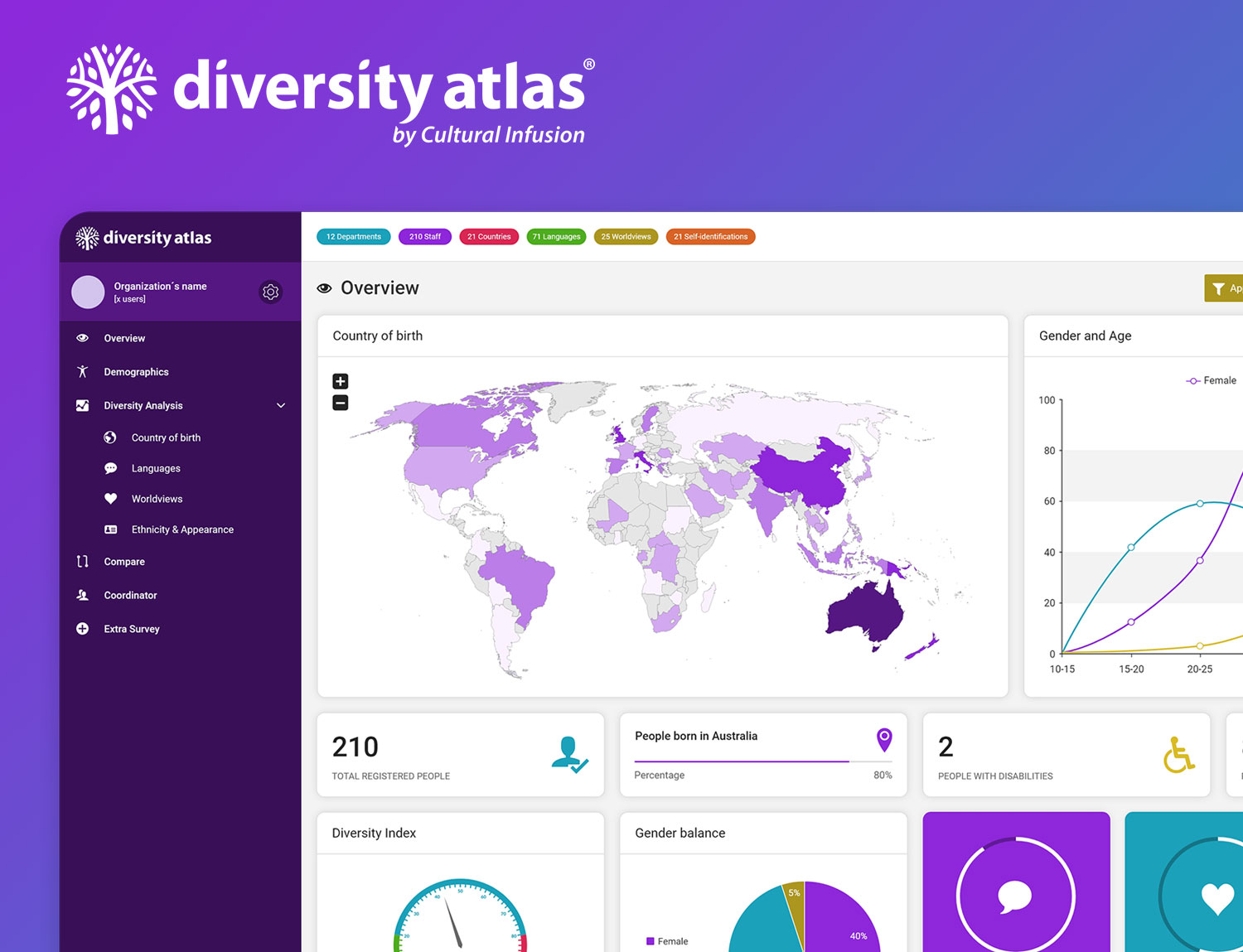This screenshot has height=952, width=1243.
Task: Click the filter funnel button
Action: pos(1223,288)
